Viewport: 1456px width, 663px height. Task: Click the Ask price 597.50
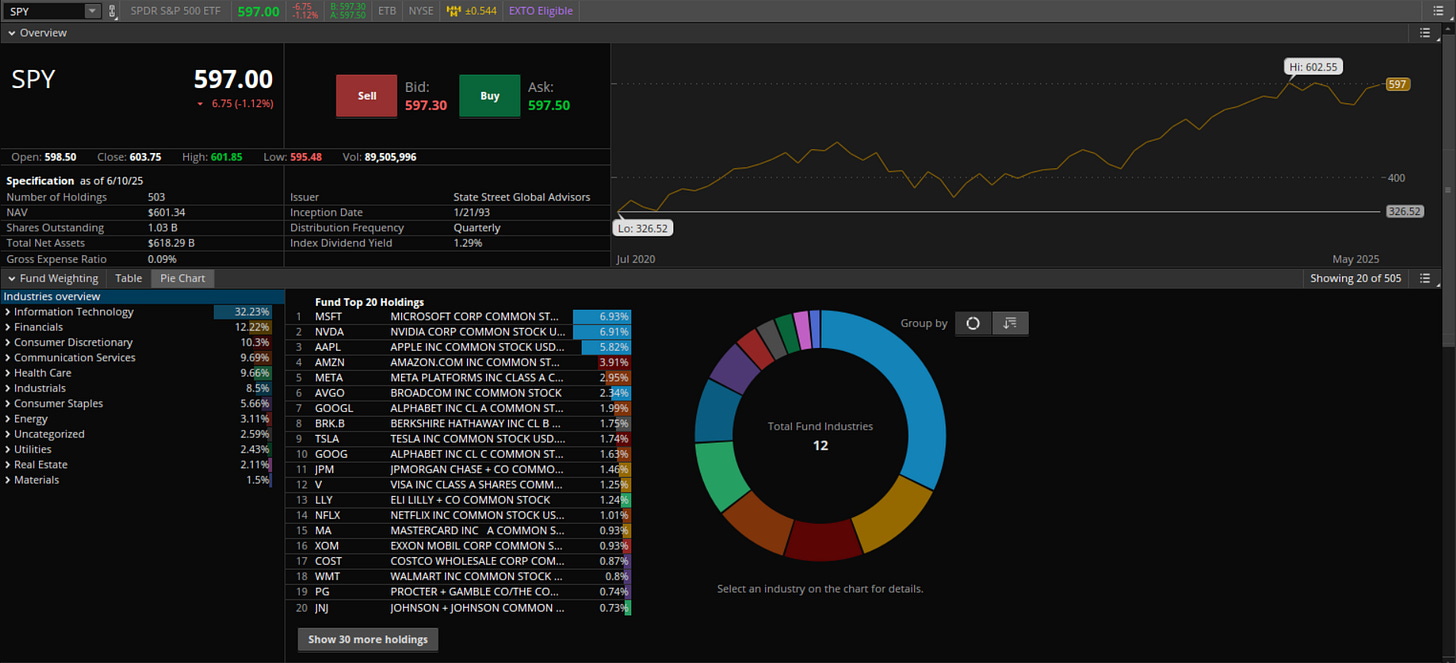[x=549, y=105]
